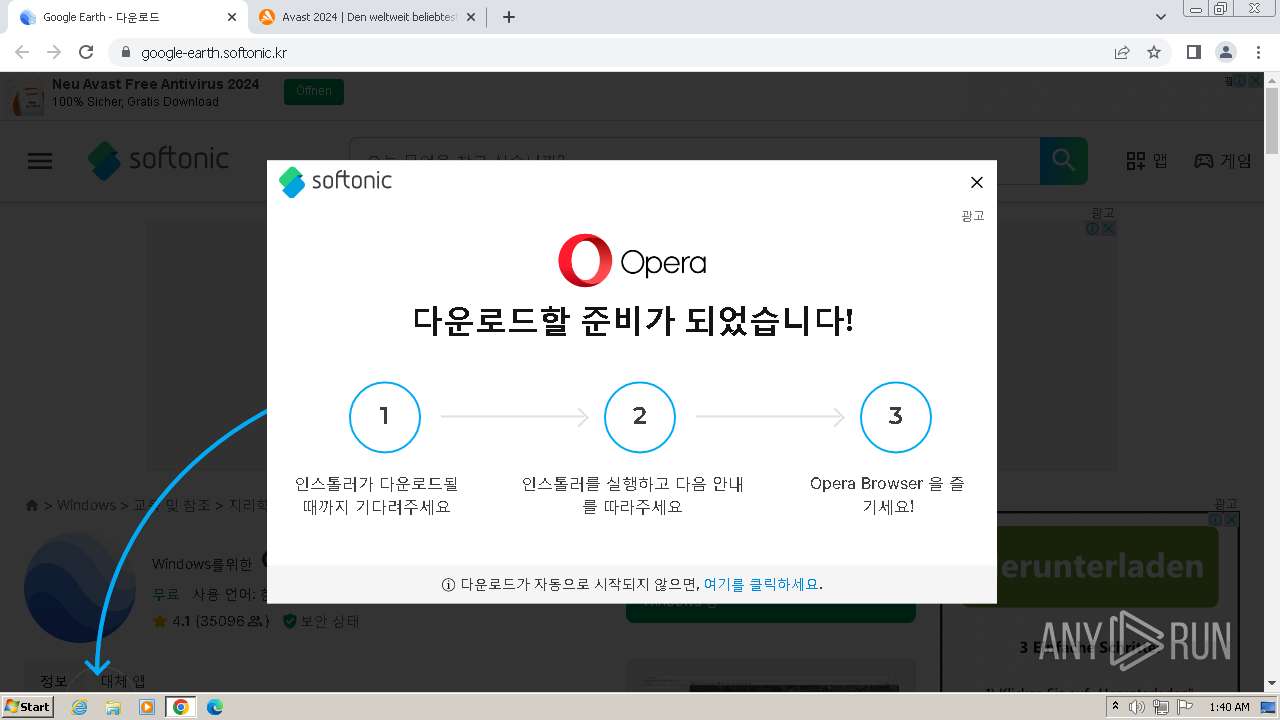View site security info via lock icon

click(125, 52)
